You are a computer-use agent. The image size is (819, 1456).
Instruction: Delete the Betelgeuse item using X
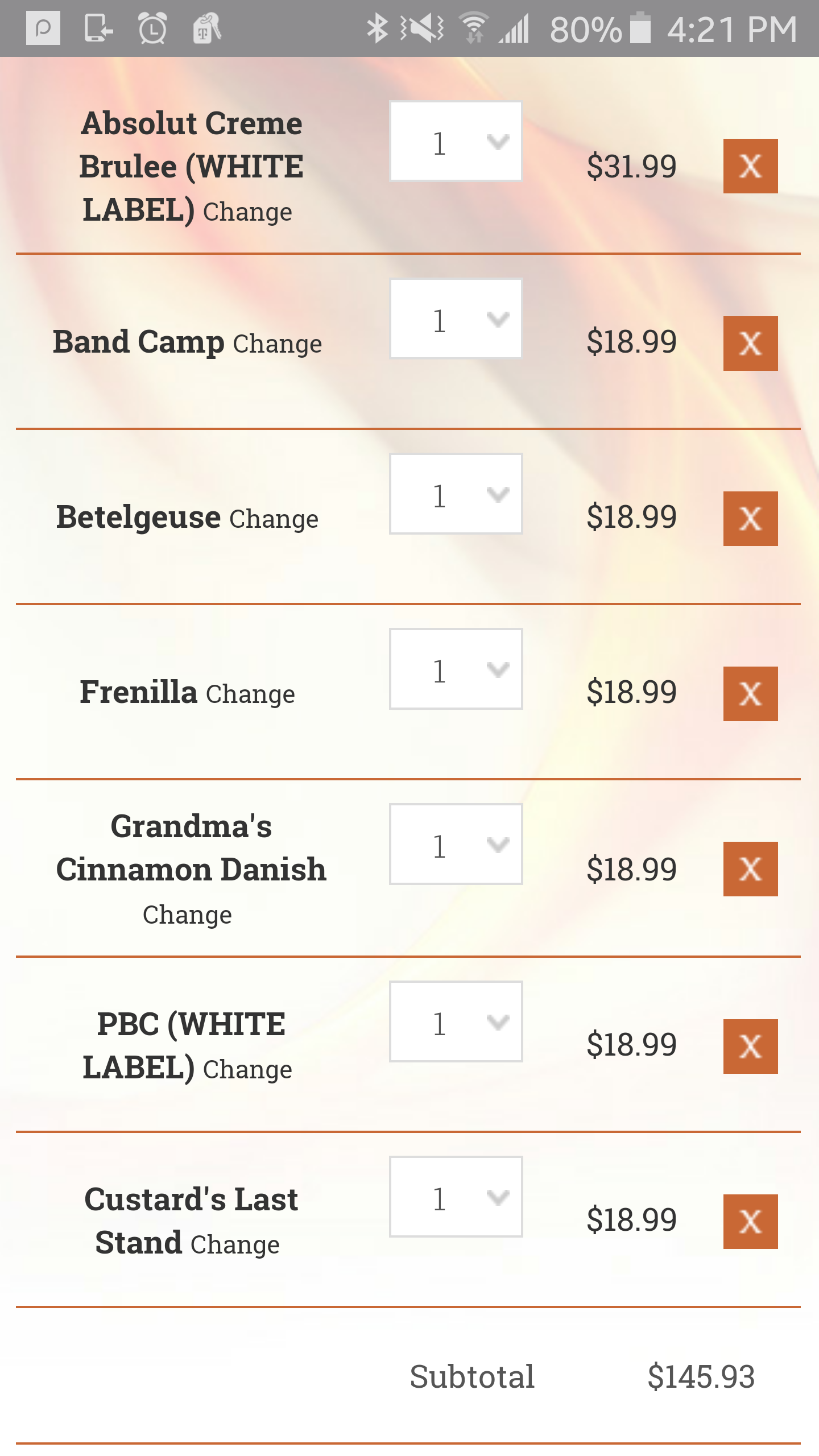click(x=750, y=519)
